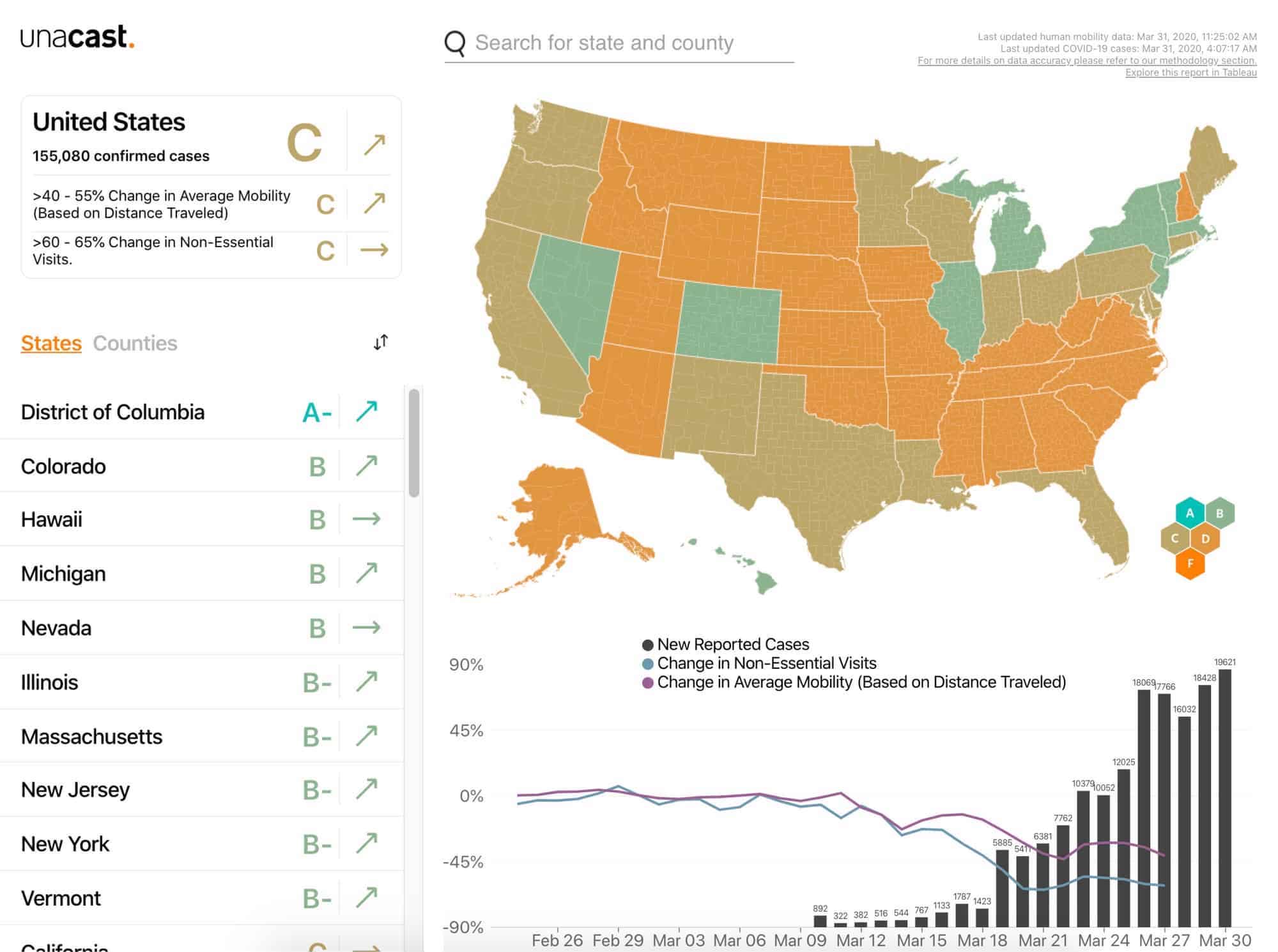Click the grade C hexagon in legend

(1174, 538)
